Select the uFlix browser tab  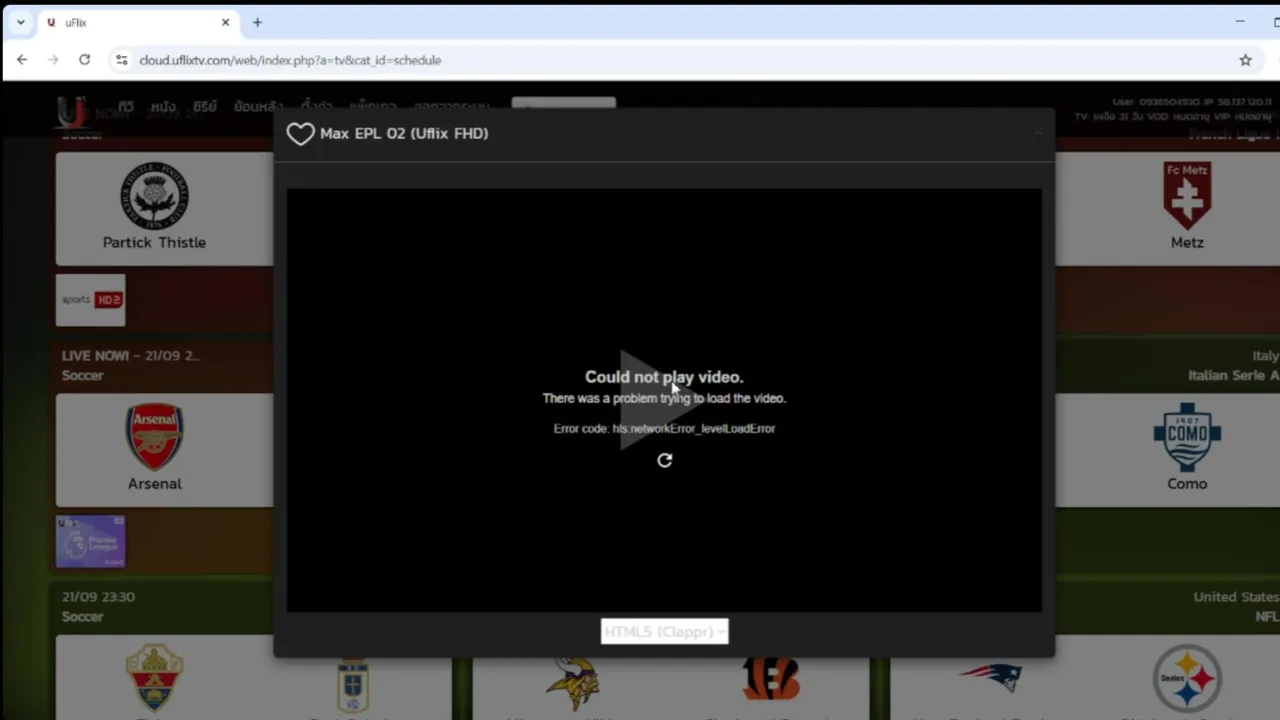point(138,22)
